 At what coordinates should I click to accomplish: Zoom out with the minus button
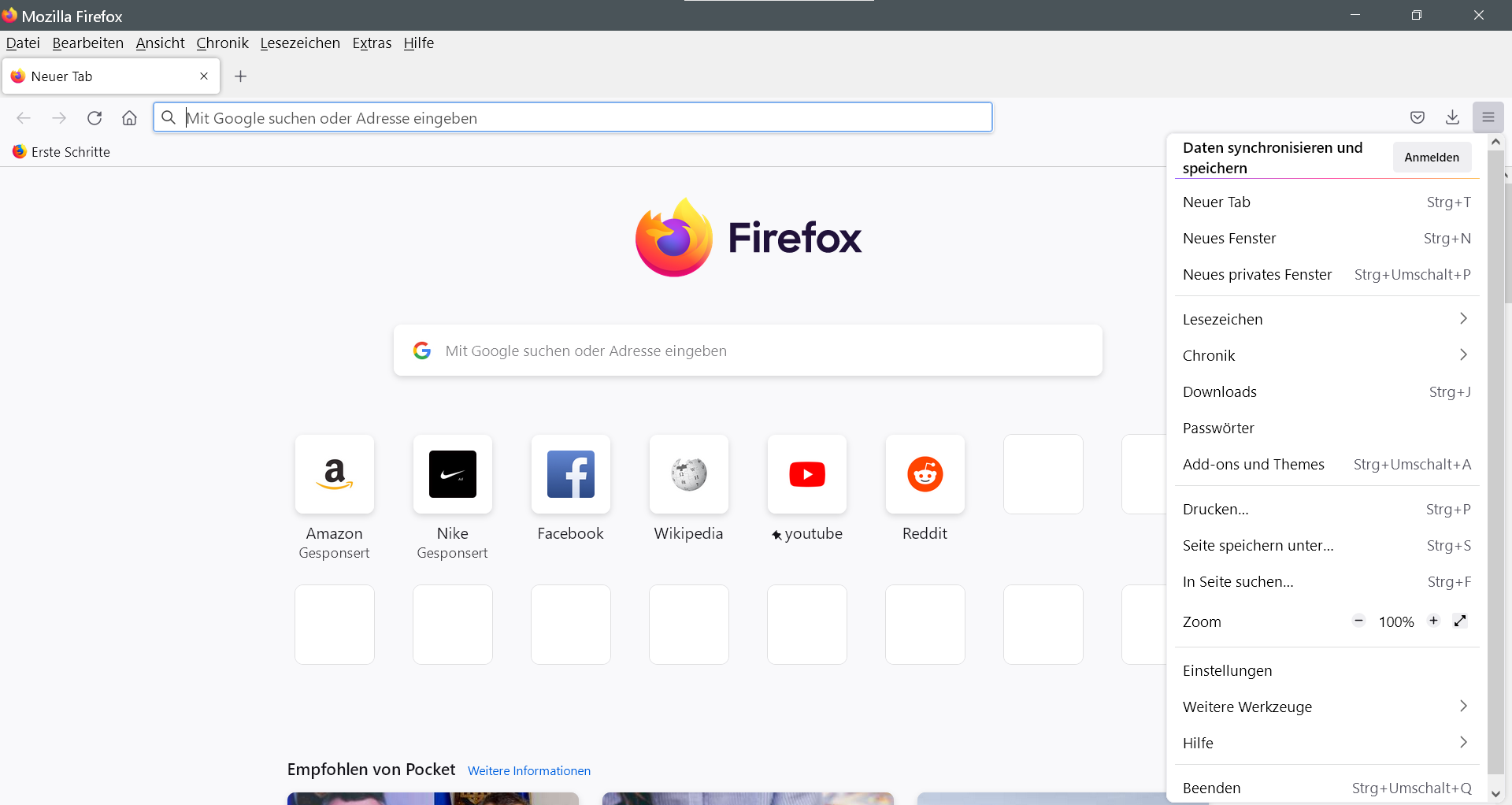coord(1358,621)
